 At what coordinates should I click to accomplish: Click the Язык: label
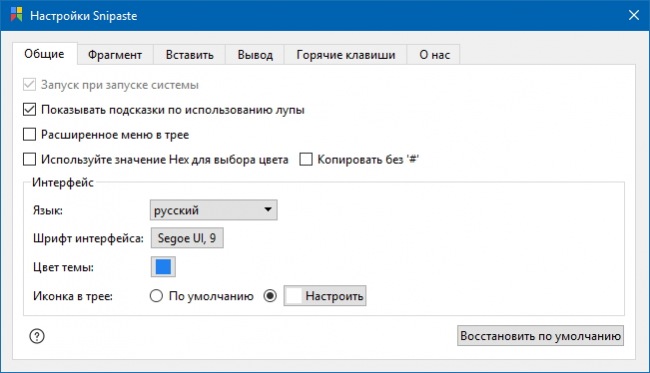tap(48, 211)
